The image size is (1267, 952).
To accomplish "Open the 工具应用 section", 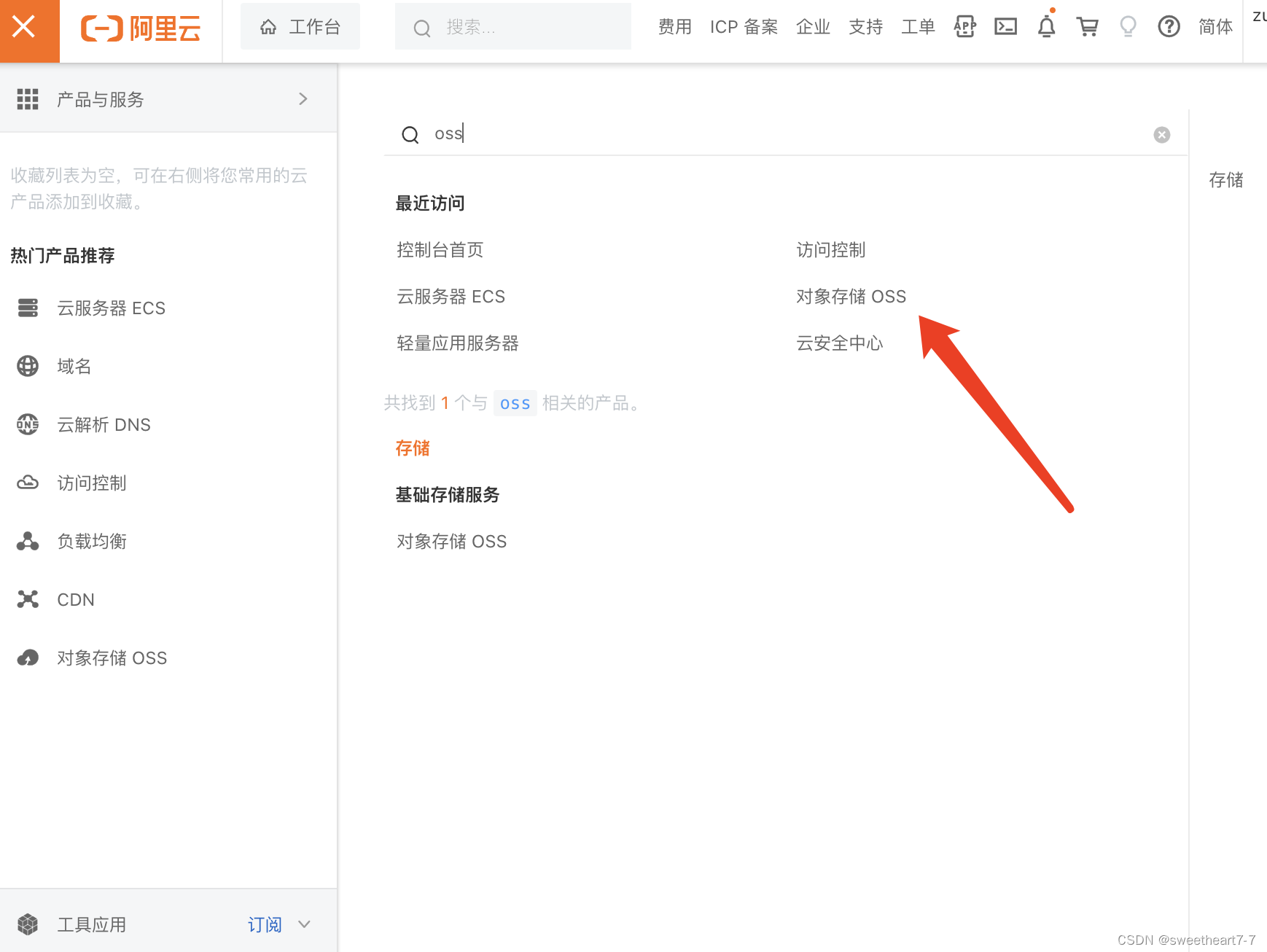I will tap(92, 925).
